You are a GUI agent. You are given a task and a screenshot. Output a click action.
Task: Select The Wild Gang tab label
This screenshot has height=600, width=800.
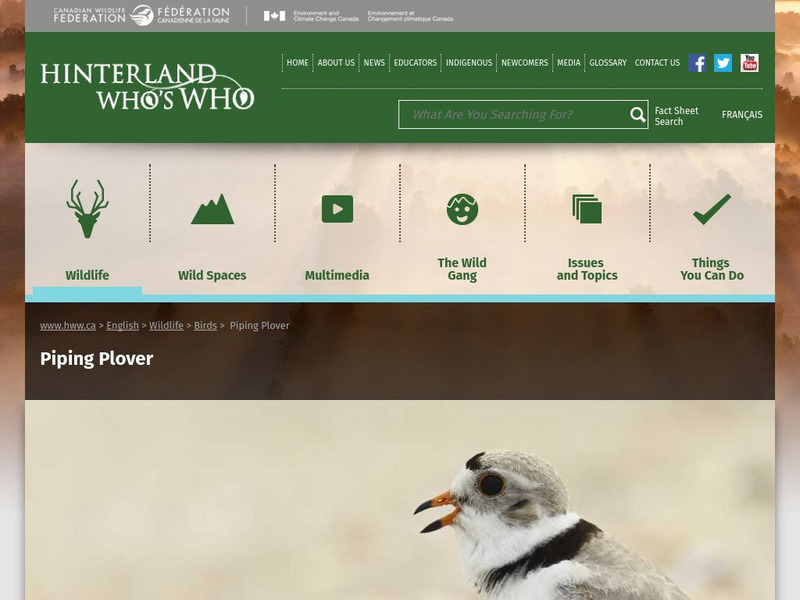tap(462, 269)
